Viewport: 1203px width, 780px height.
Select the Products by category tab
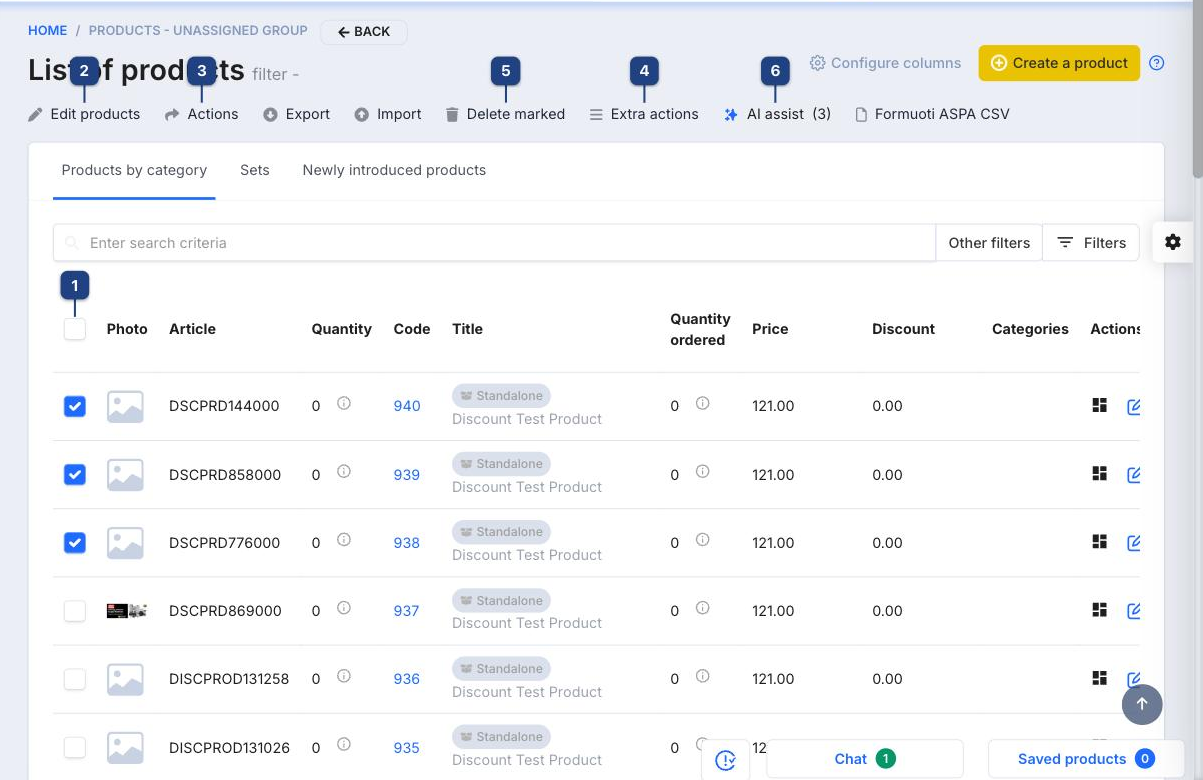click(134, 170)
